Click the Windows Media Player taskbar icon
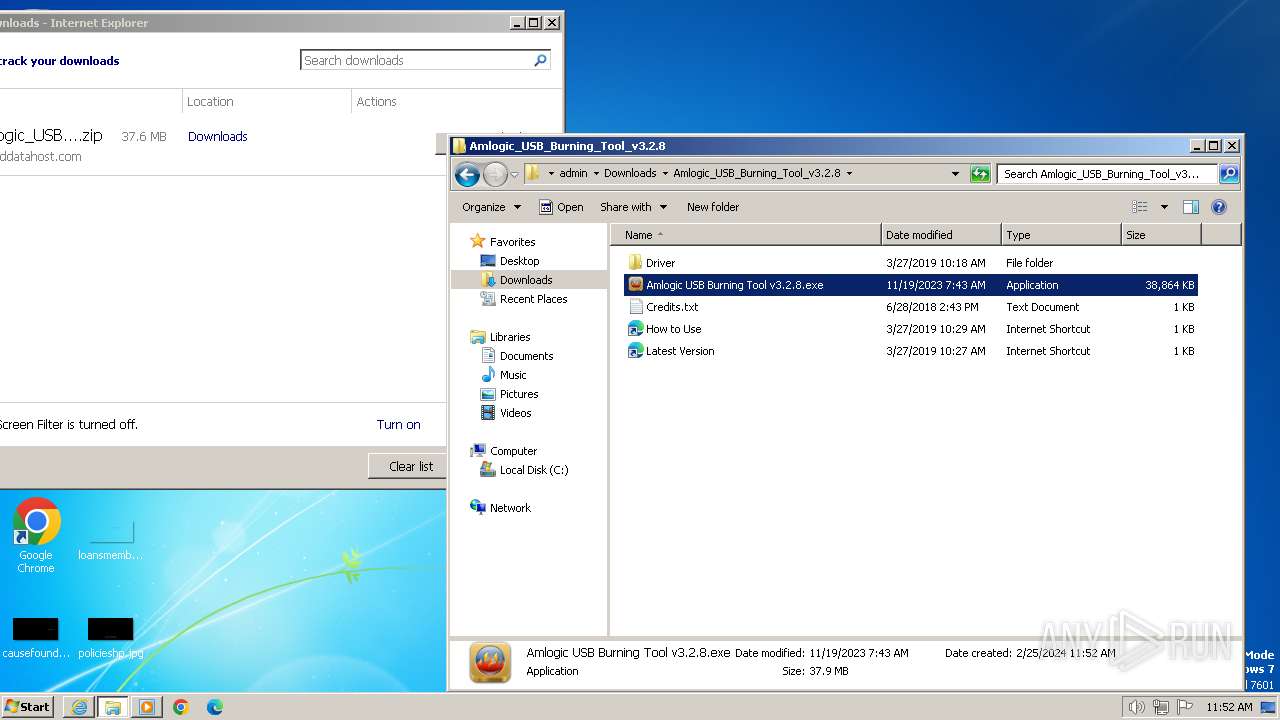Image resolution: width=1280 pixels, height=720 pixels. [147, 707]
